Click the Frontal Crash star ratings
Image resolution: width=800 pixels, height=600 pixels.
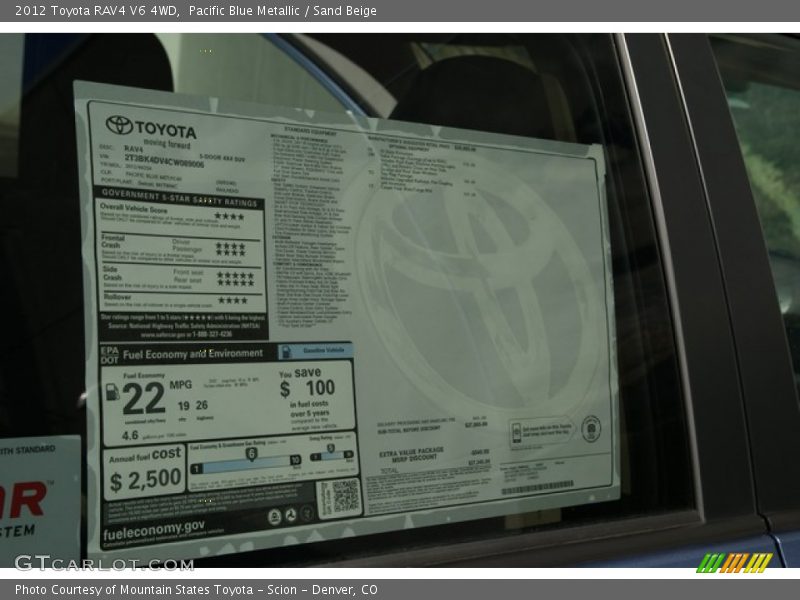coord(231,249)
